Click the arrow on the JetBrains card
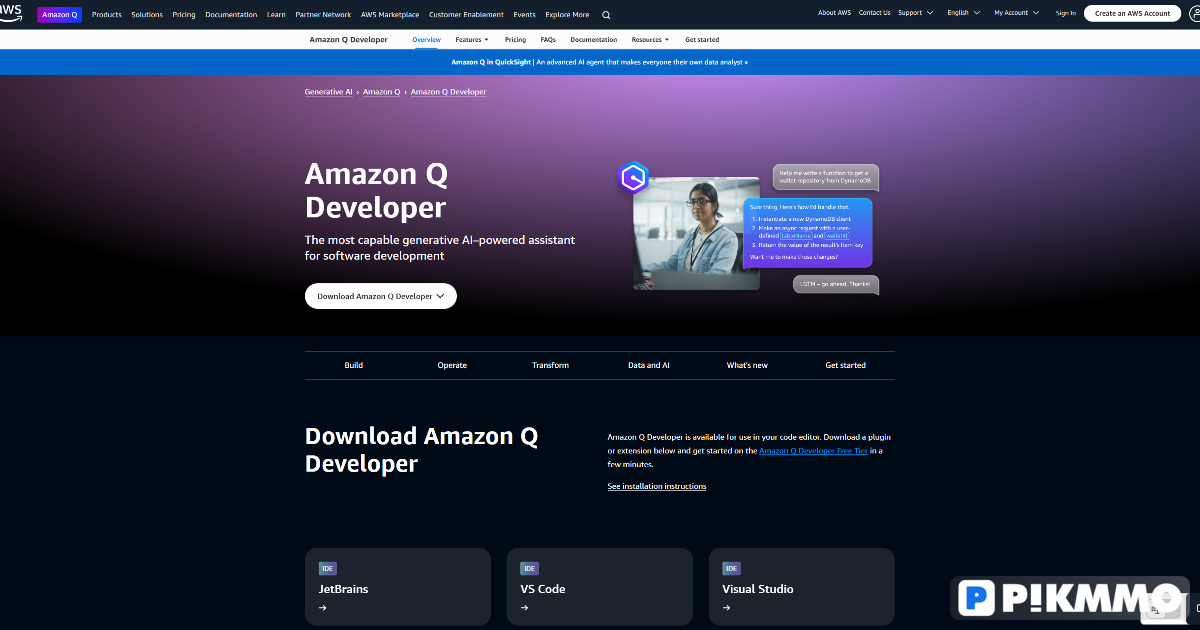Image resolution: width=1200 pixels, height=630 pixels. (x=322, y=607)
